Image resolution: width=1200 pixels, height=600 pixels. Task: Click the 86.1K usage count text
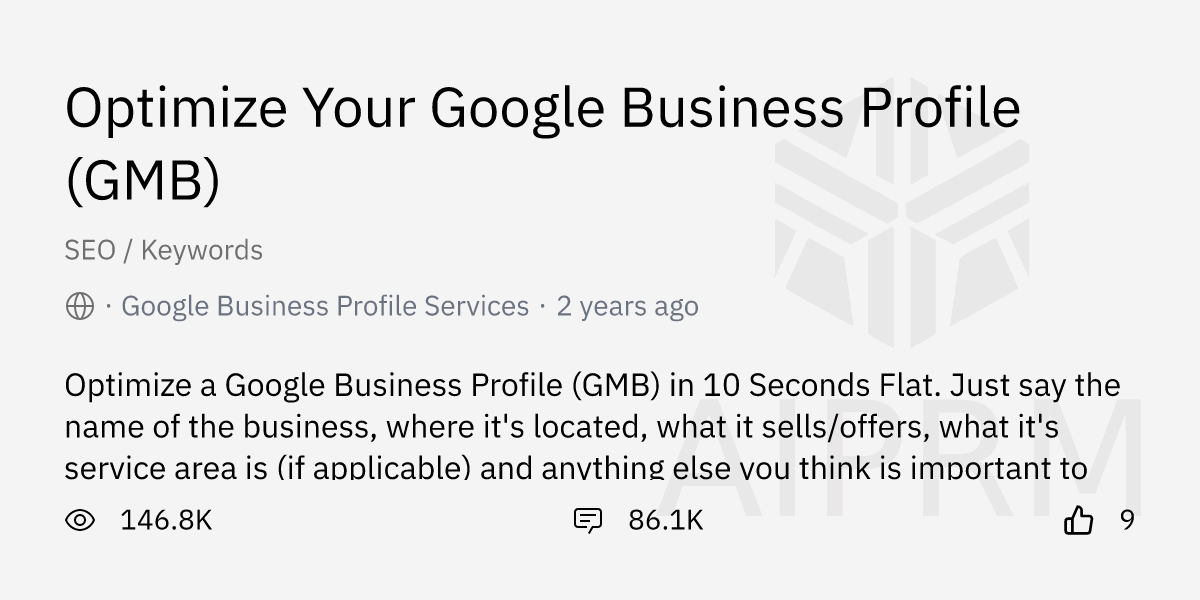coord(665,520)
